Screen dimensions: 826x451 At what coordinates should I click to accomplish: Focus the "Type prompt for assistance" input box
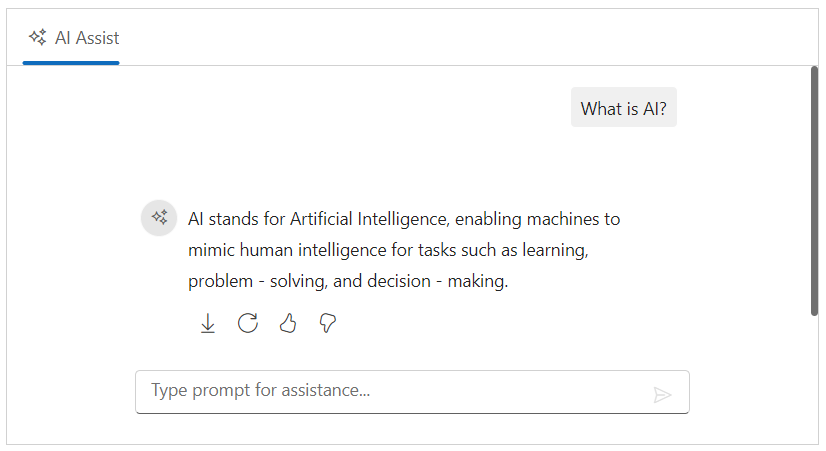390,391
